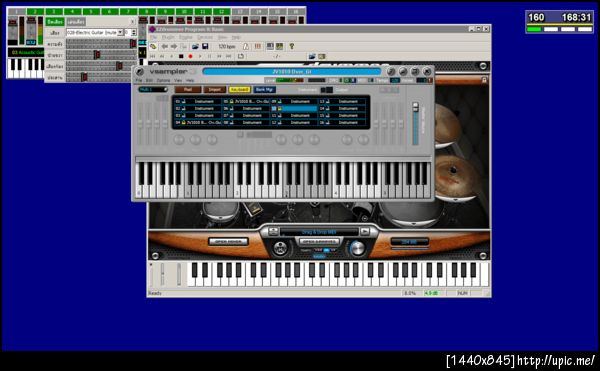
Task: Select the grey inactive tab in mixer panel
Action: coord(76,22)
